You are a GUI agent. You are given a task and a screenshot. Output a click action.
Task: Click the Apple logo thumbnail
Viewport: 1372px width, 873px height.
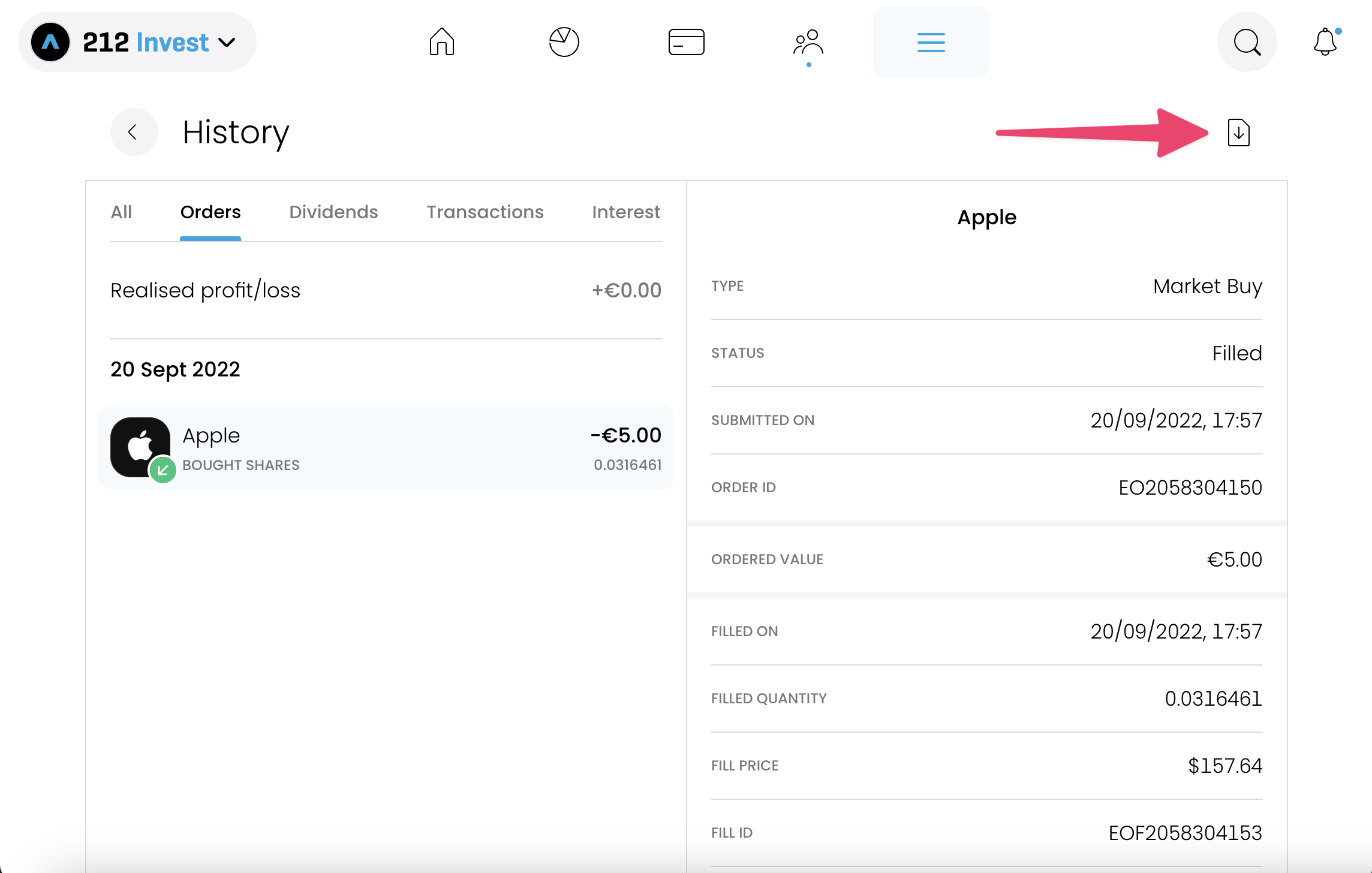(x=140, y=447)
